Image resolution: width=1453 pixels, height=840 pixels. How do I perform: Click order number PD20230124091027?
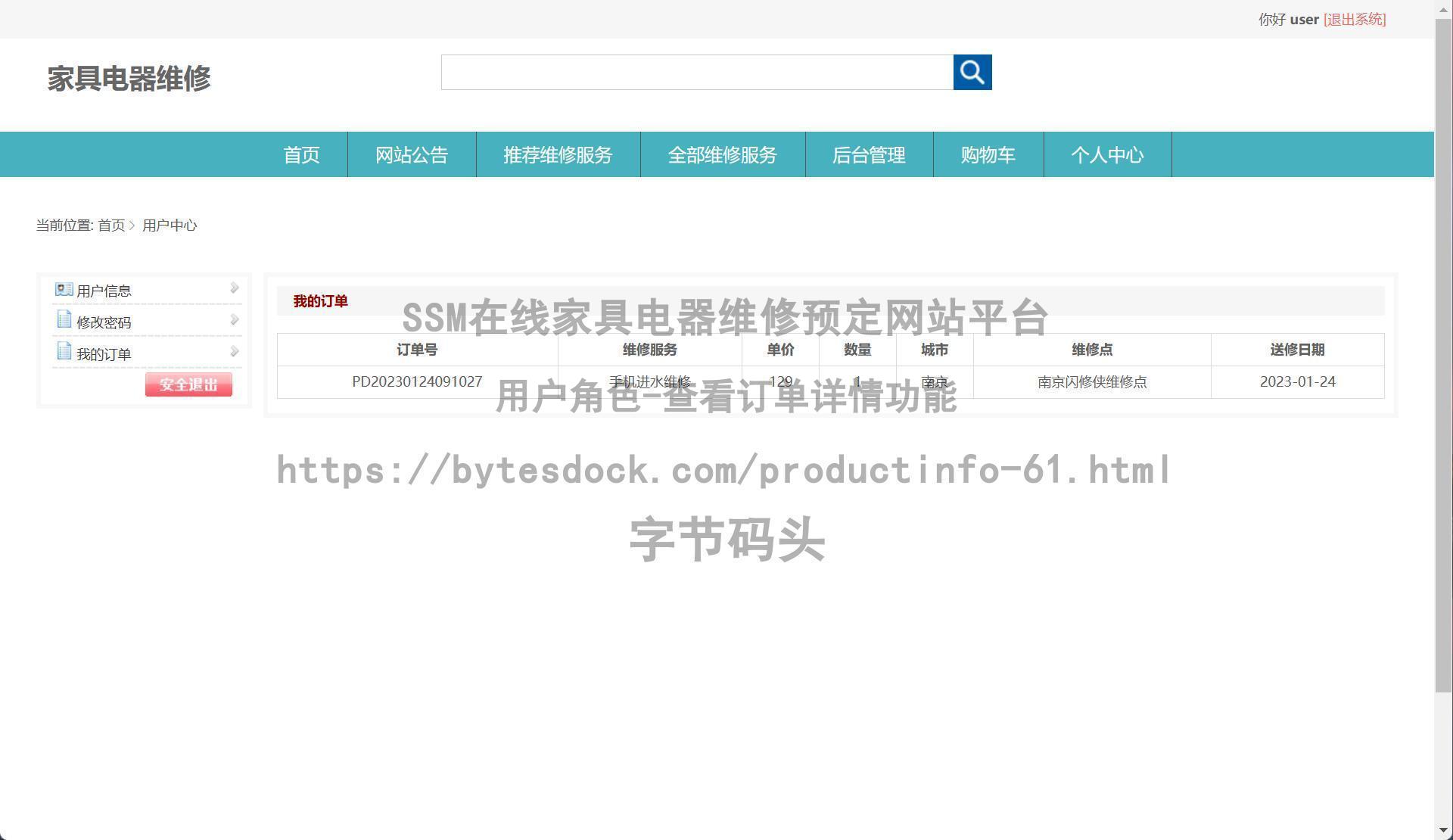[417, 382]
